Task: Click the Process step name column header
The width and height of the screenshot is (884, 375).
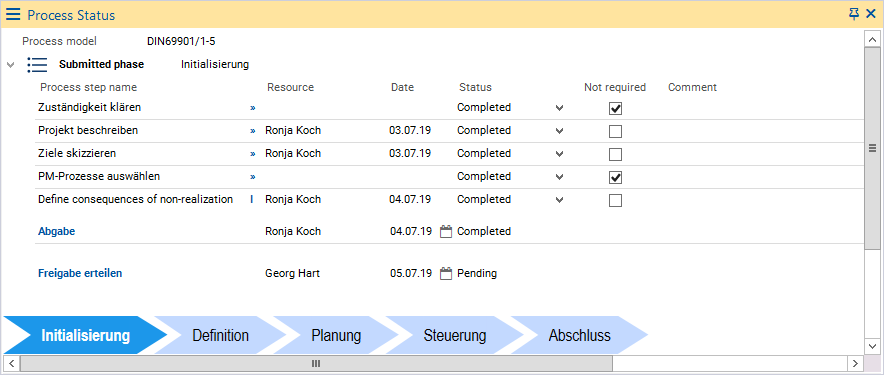Action: click(89, 87)
